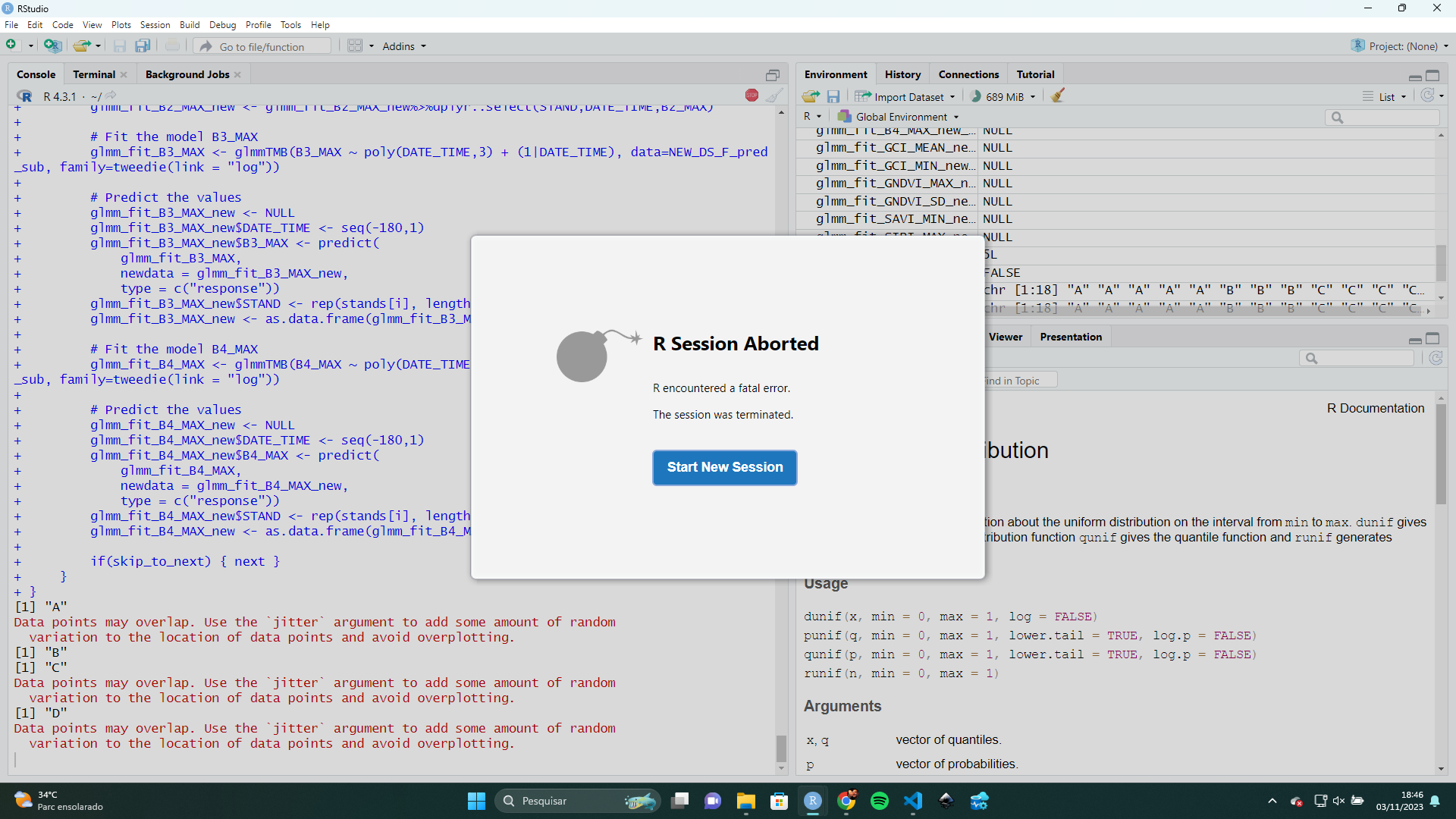Image resolution: width=1456 pixels, height=819 pixels.
Task: Clear environment objects with broom icon
Action: (1058, 96)
